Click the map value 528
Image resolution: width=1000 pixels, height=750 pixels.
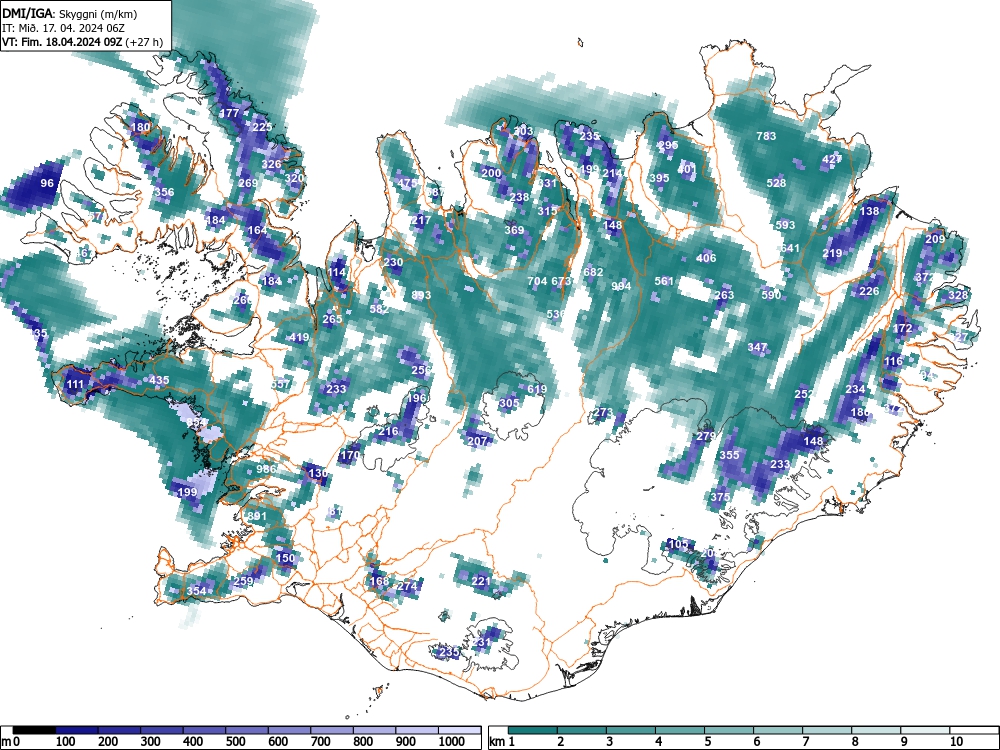[x=776, y=183]
